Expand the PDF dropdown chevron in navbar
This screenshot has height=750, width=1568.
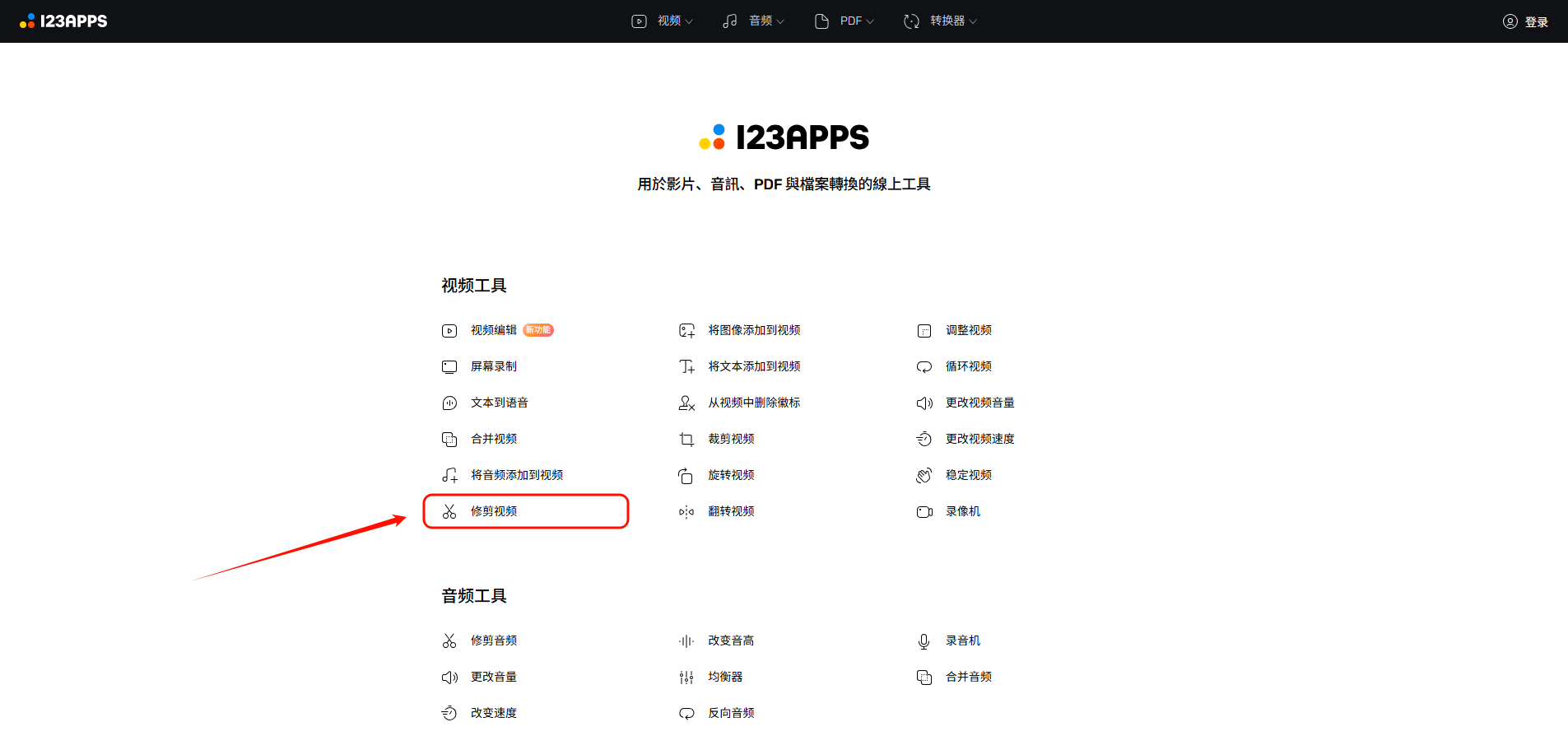click(870, 21)
